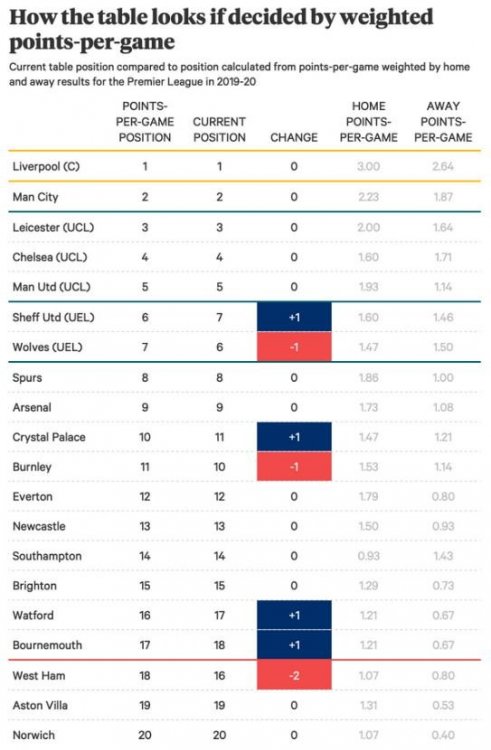Click the Current Position column header
Viewport: 491px width, 750px height.
tap(219, 130)
